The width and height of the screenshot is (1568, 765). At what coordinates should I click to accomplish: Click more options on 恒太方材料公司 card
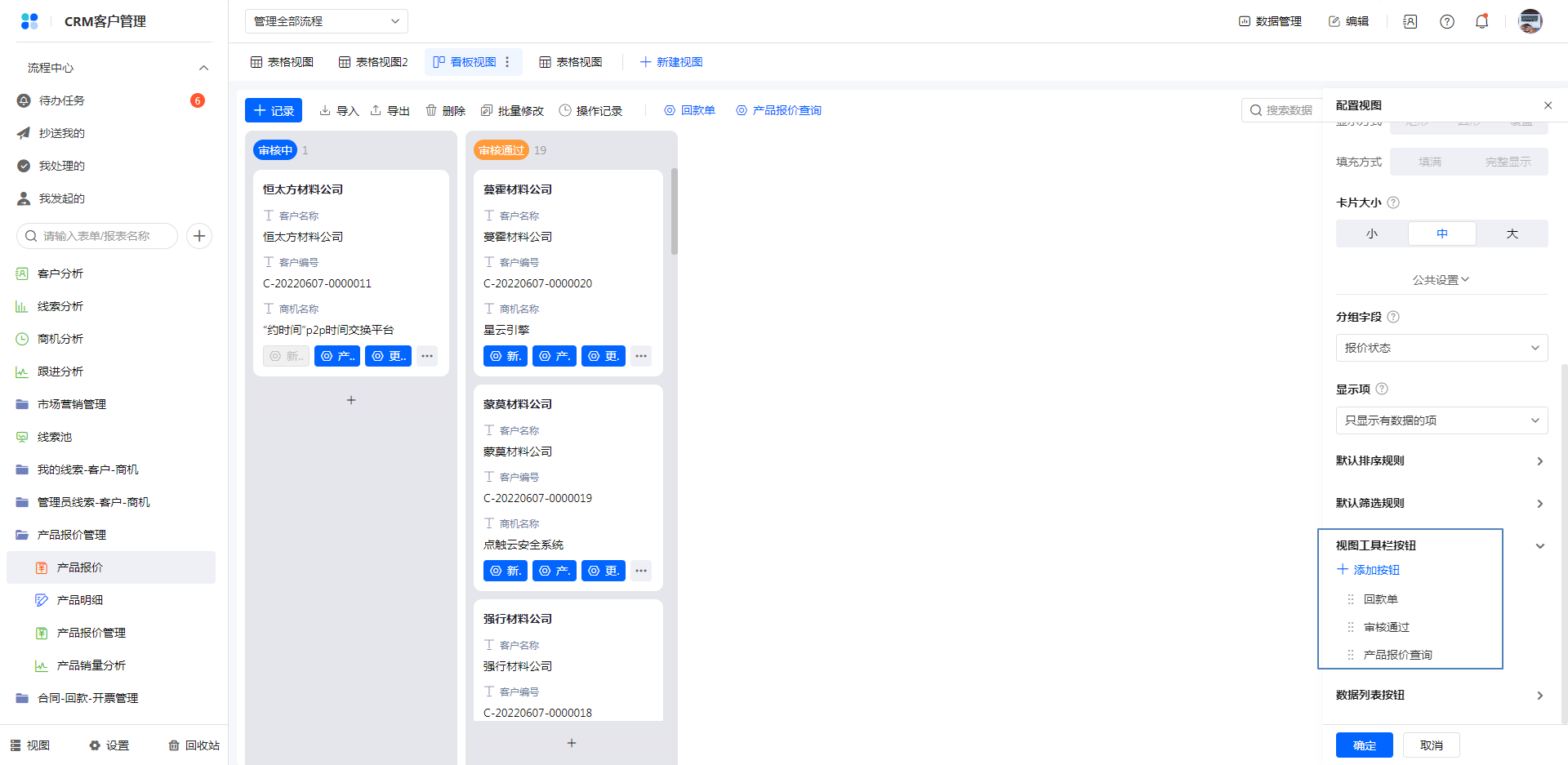427,356
